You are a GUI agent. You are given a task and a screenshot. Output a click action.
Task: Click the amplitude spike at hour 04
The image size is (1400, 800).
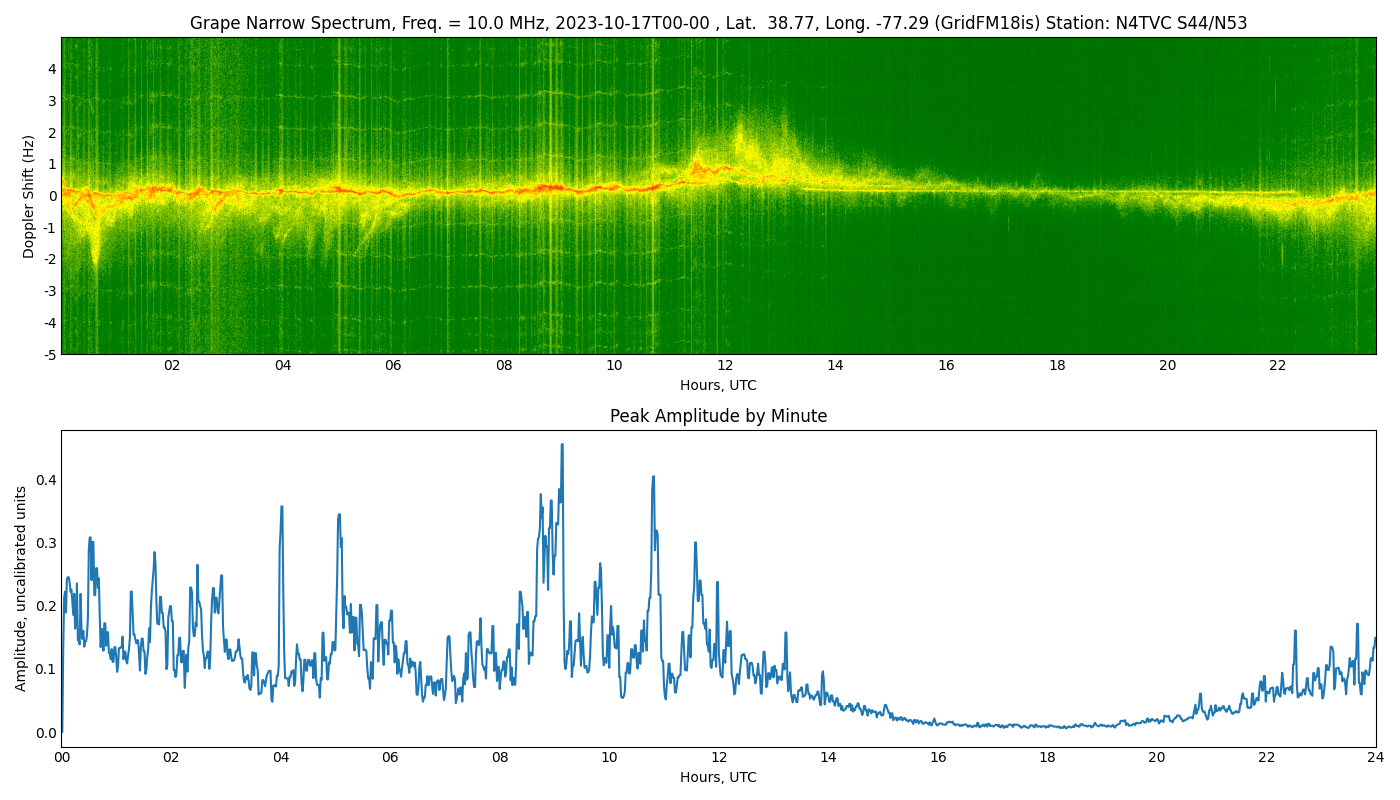coord(281,508)
